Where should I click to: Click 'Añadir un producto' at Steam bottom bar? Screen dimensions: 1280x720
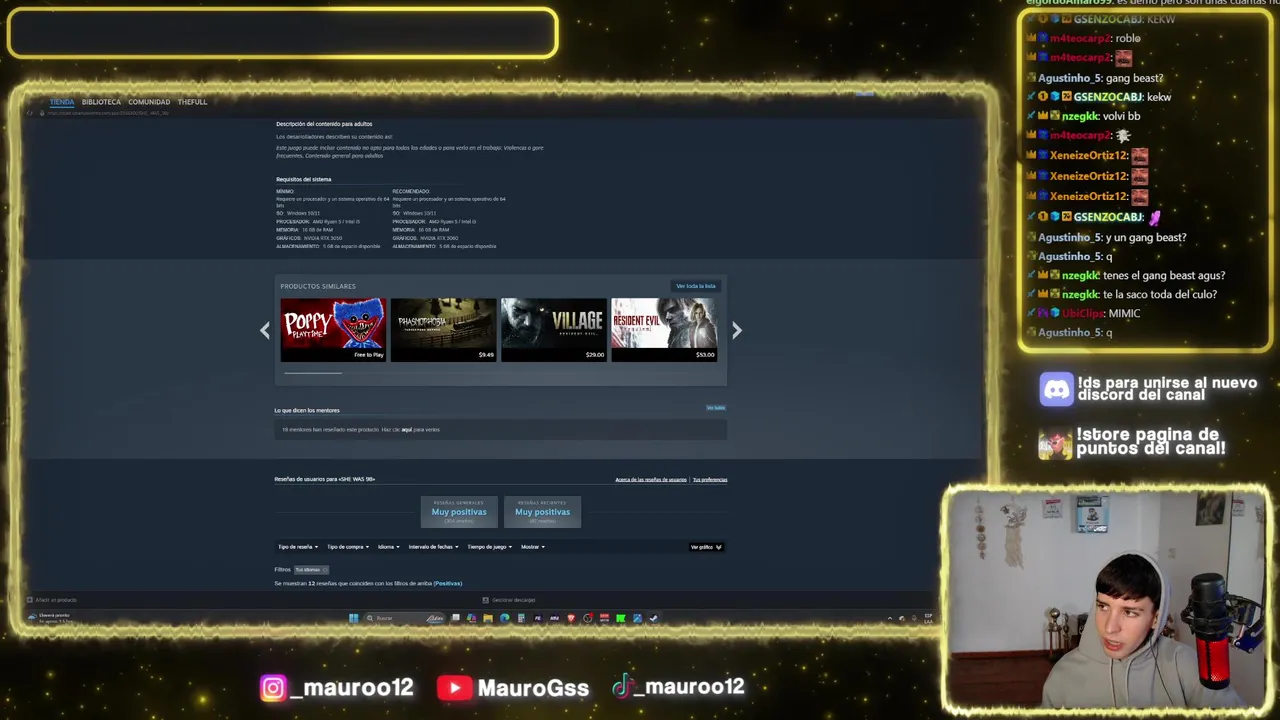(x=52, y=600)
